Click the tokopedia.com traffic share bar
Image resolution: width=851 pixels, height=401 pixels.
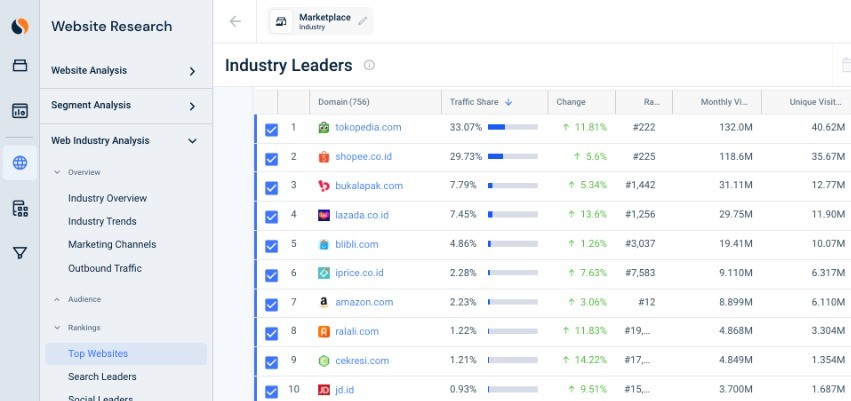pyautogui.click(x=512, y=128)
